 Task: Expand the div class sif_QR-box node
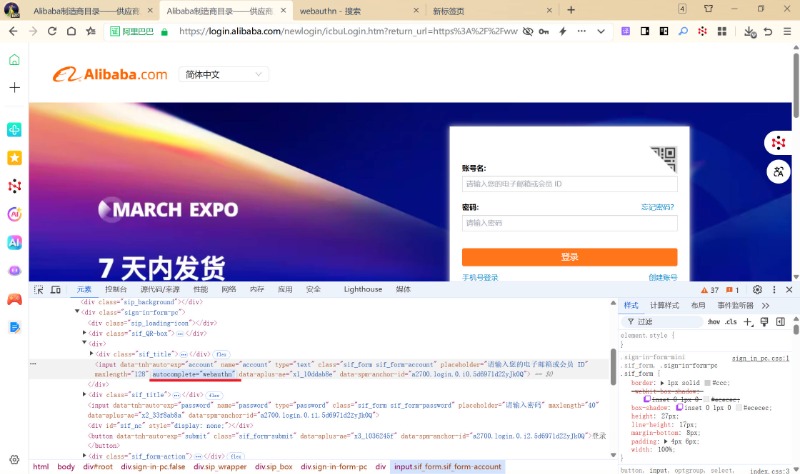click(x=85, y=333)
